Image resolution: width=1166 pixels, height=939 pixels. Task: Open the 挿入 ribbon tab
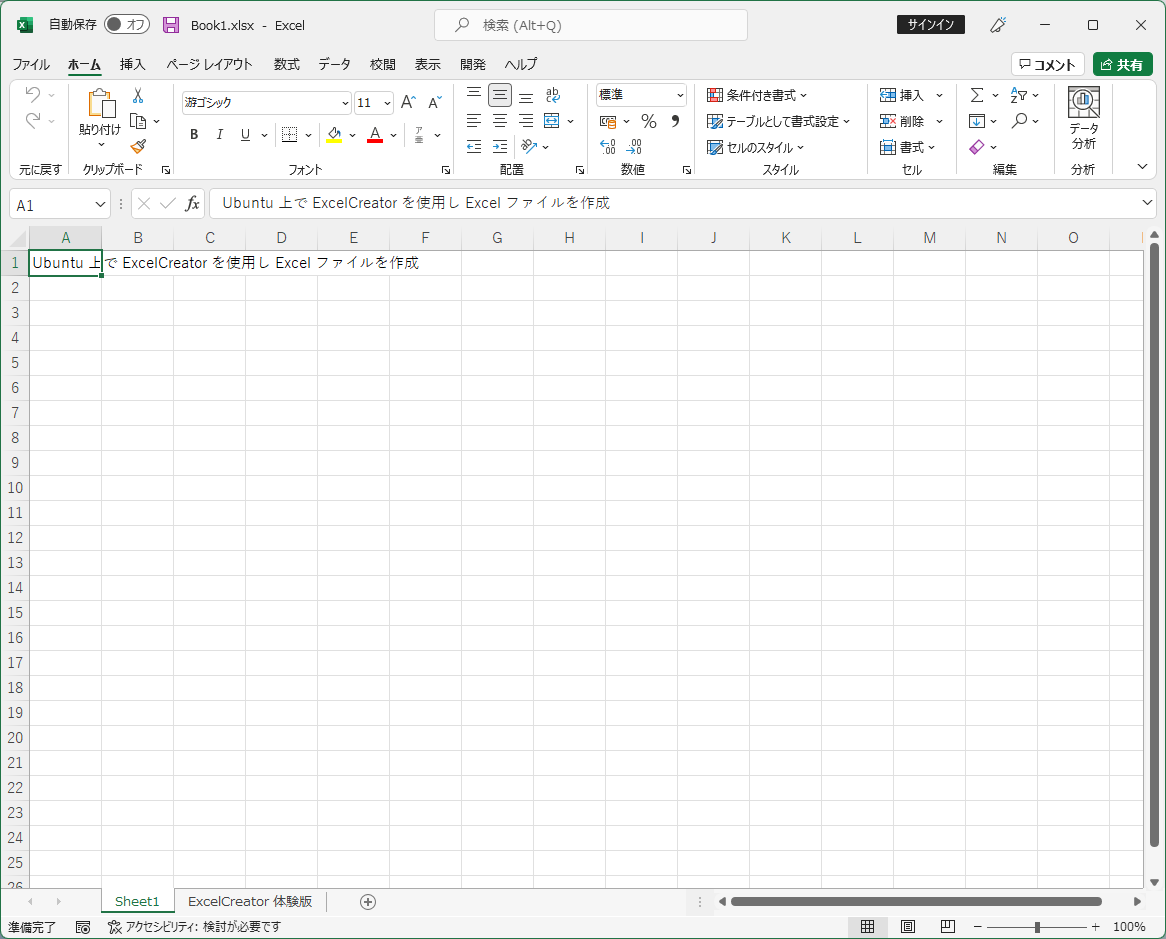point(132,65)
